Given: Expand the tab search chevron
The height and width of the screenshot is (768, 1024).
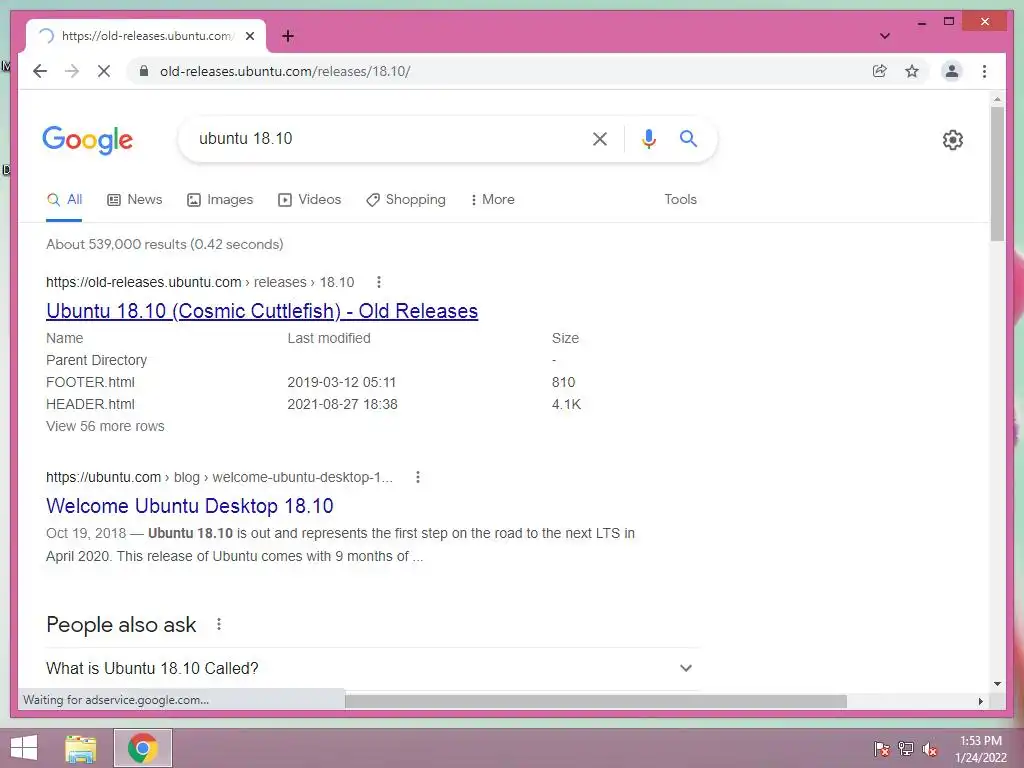Looking at the screenshot, I should pyautogui.click(x=885, y=36).
